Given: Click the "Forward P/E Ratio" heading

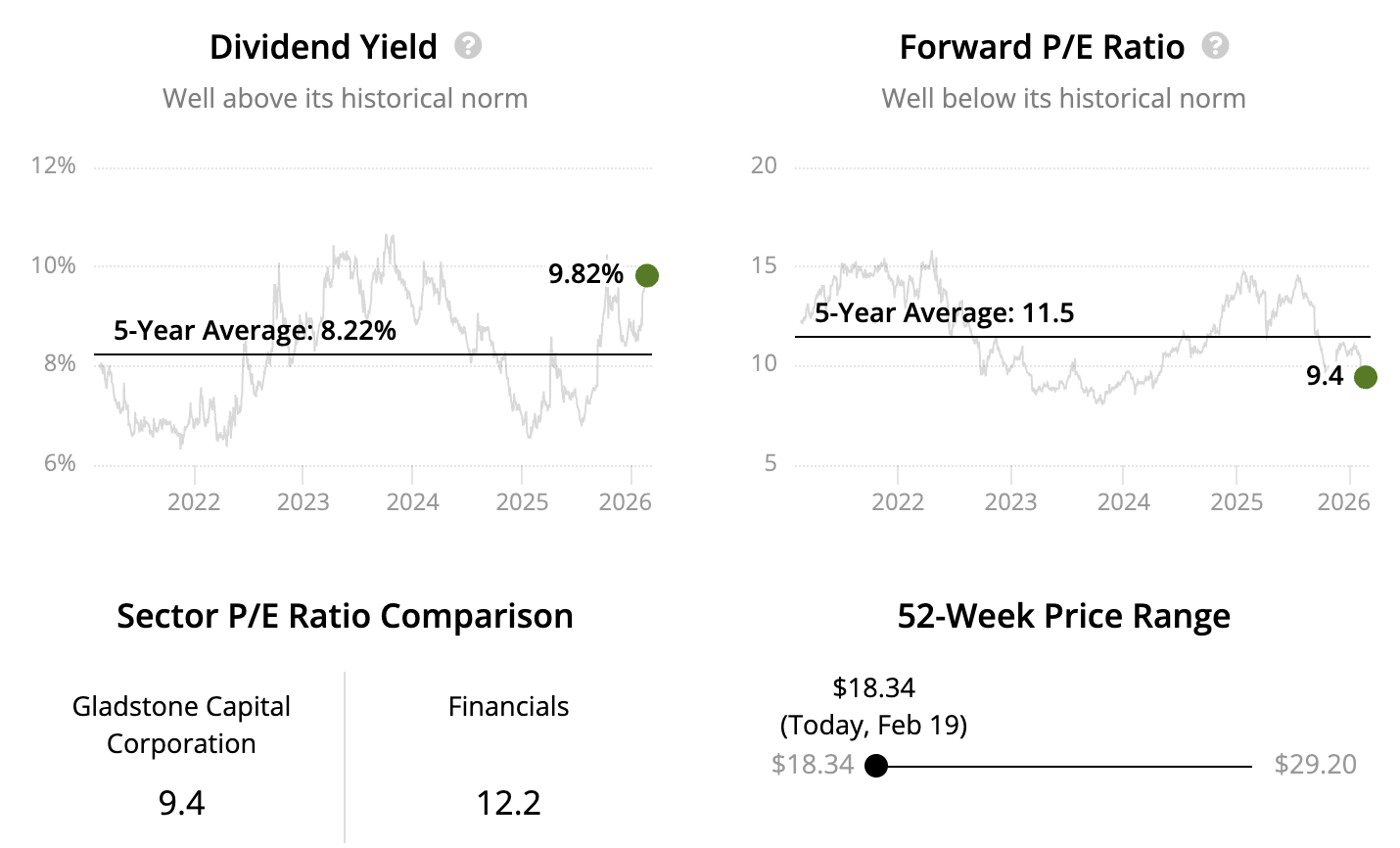Looking at the screenshot, I should 1042,47.
